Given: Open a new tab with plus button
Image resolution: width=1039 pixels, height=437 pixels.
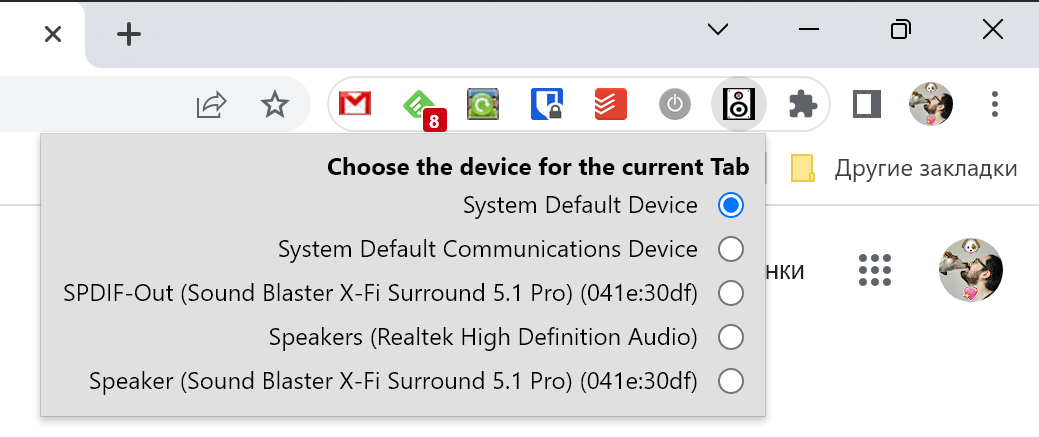Looking at the screenshot, I should click(x=129, y=34).
